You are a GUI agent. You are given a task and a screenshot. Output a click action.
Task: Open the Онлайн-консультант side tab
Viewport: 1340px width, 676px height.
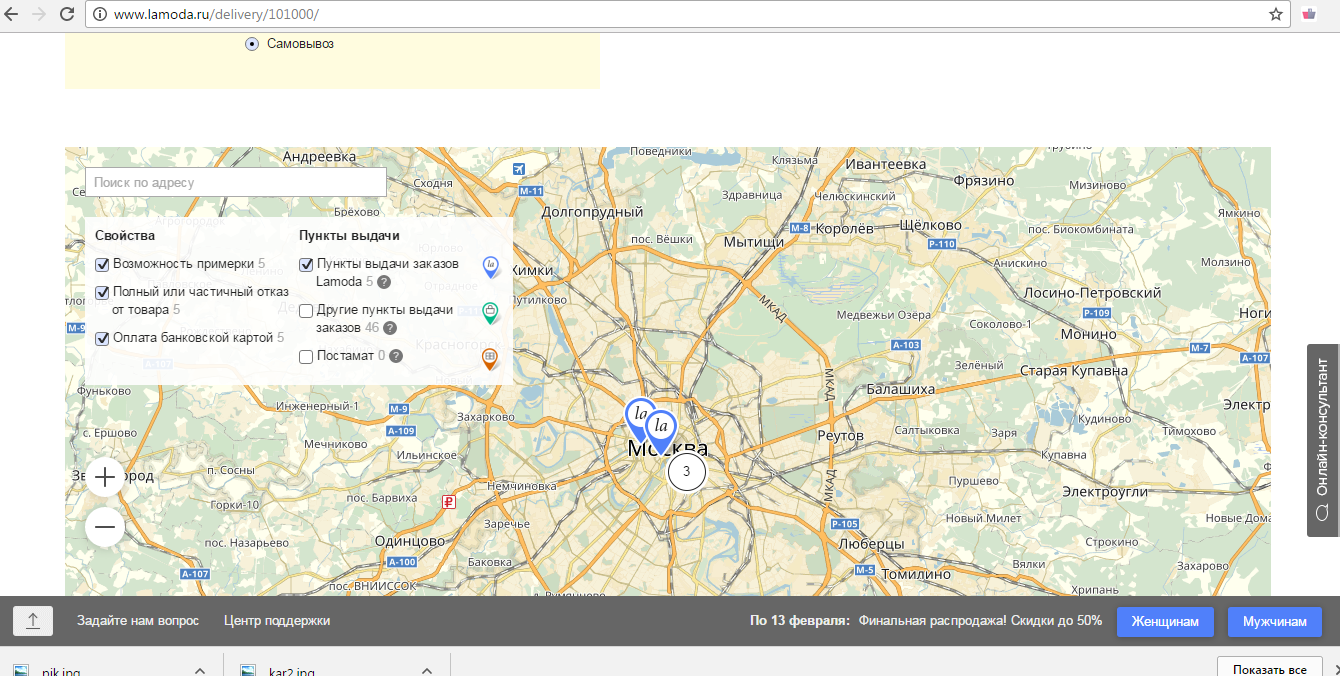[1323, 440]
